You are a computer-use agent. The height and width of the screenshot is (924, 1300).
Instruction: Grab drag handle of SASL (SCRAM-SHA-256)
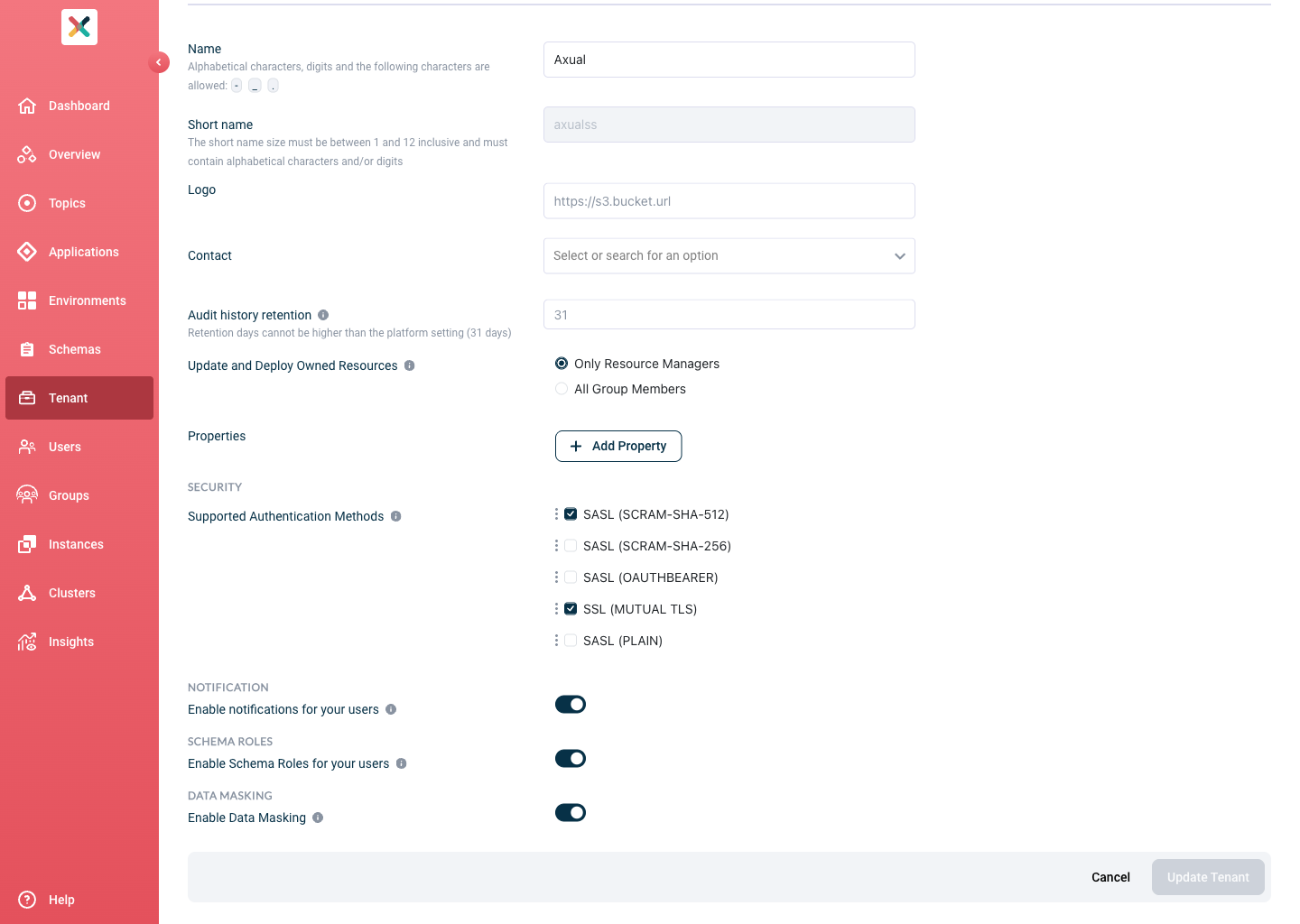pos(556,546)
